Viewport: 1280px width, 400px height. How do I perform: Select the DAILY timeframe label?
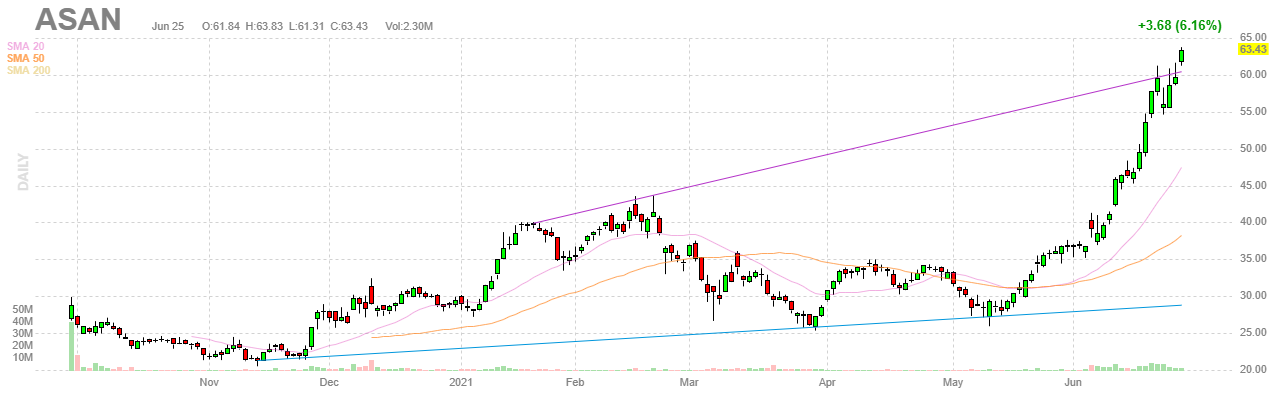point(22,172)
